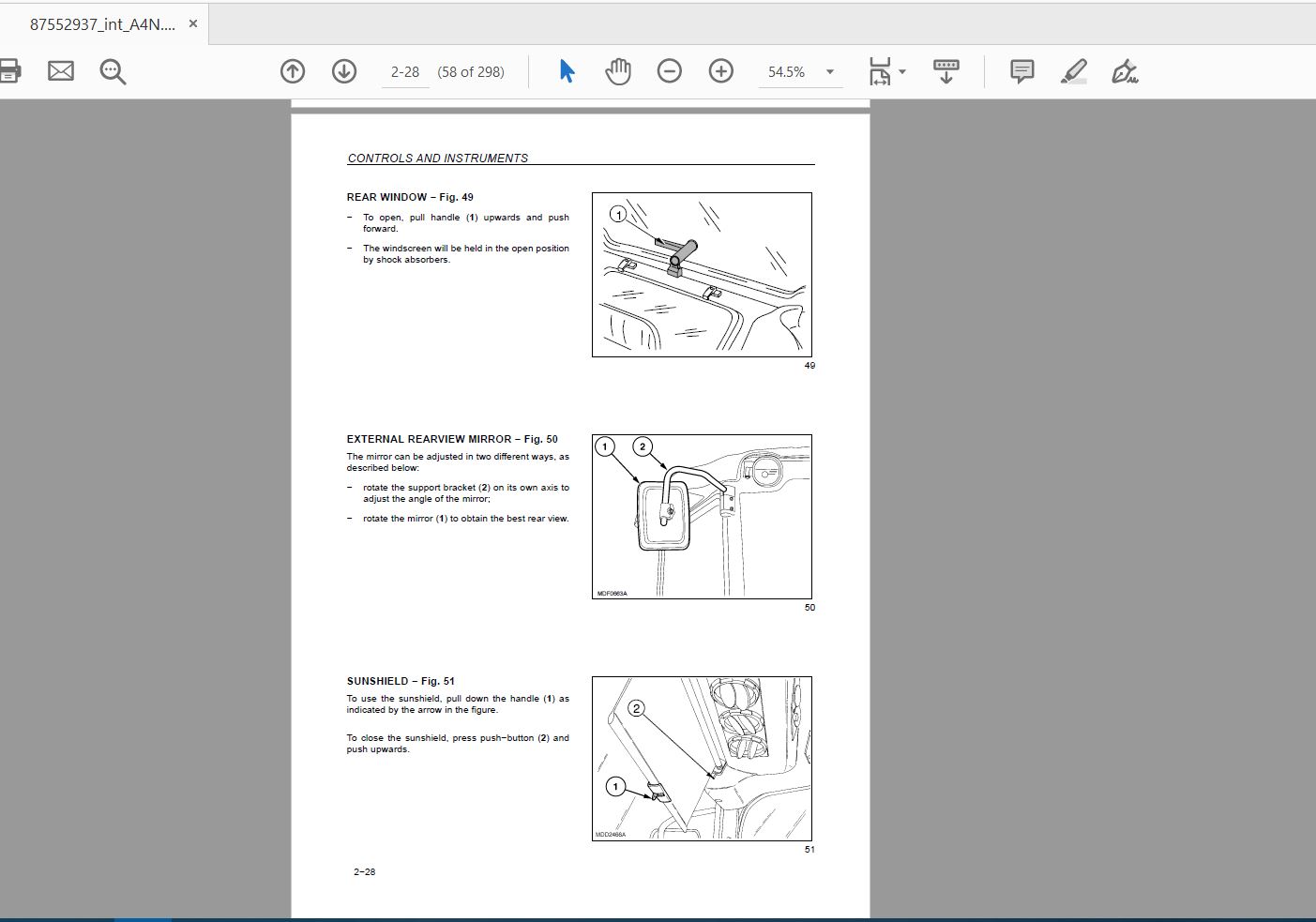Click the print icon
Image resolution: width=1316 pixels, height=922 pixels.
click(8, 71)
